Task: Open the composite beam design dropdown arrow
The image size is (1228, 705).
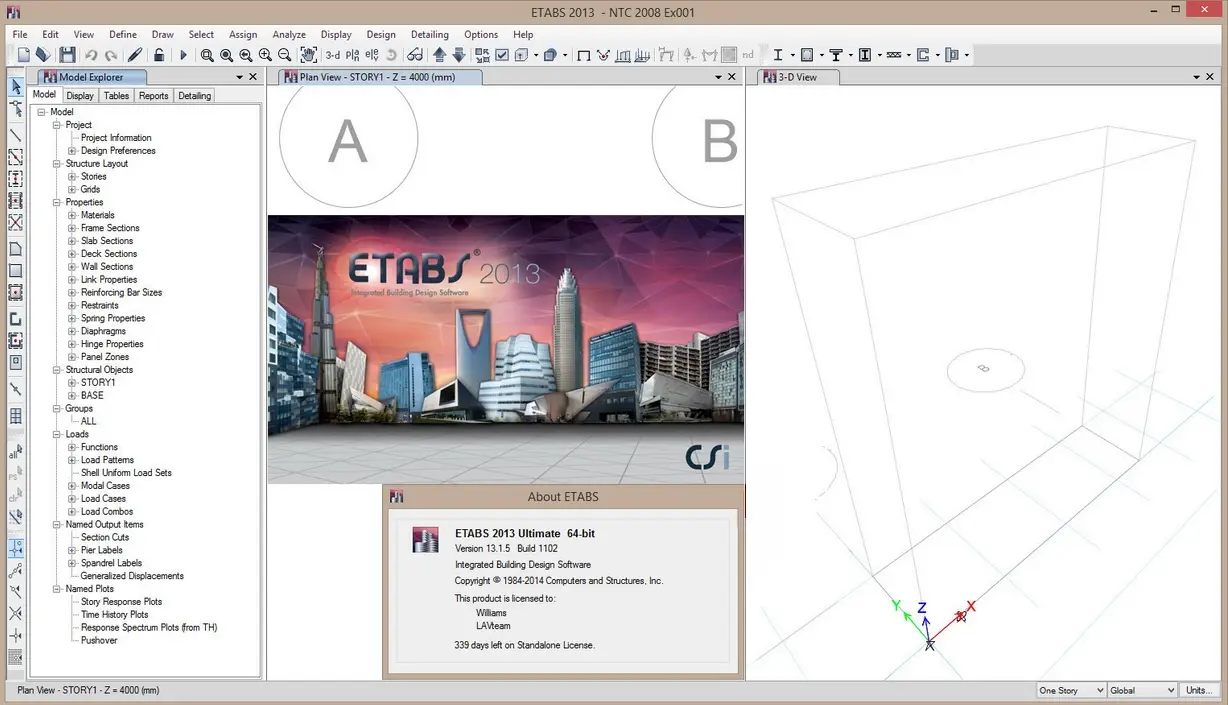Action: (850, 55)
